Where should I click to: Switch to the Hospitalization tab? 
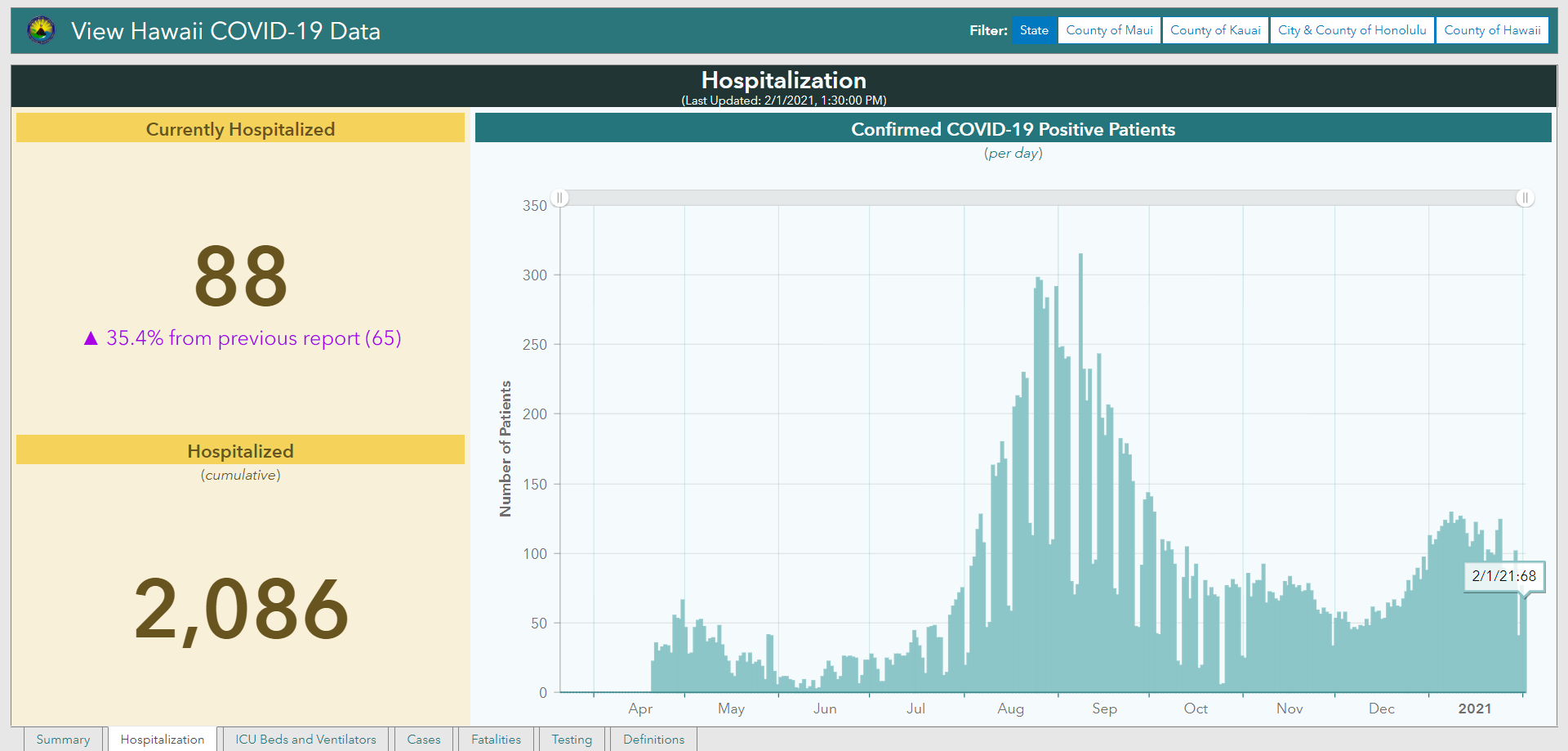[163, 740]
